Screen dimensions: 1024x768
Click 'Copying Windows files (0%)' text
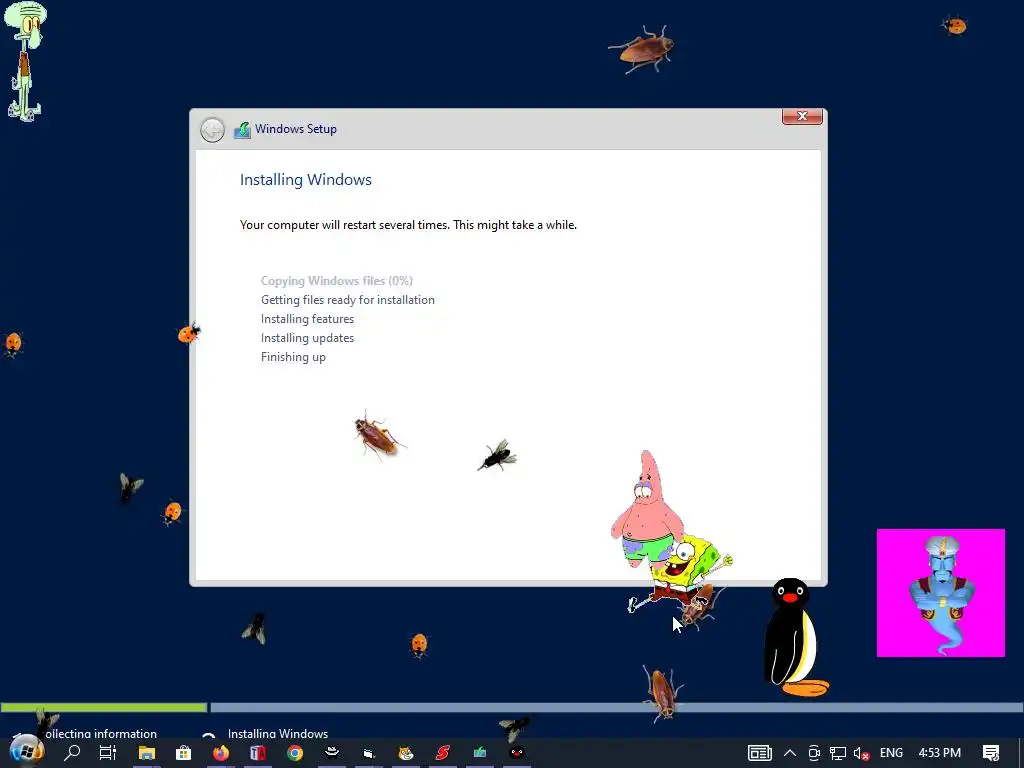[x=336, y=281]
